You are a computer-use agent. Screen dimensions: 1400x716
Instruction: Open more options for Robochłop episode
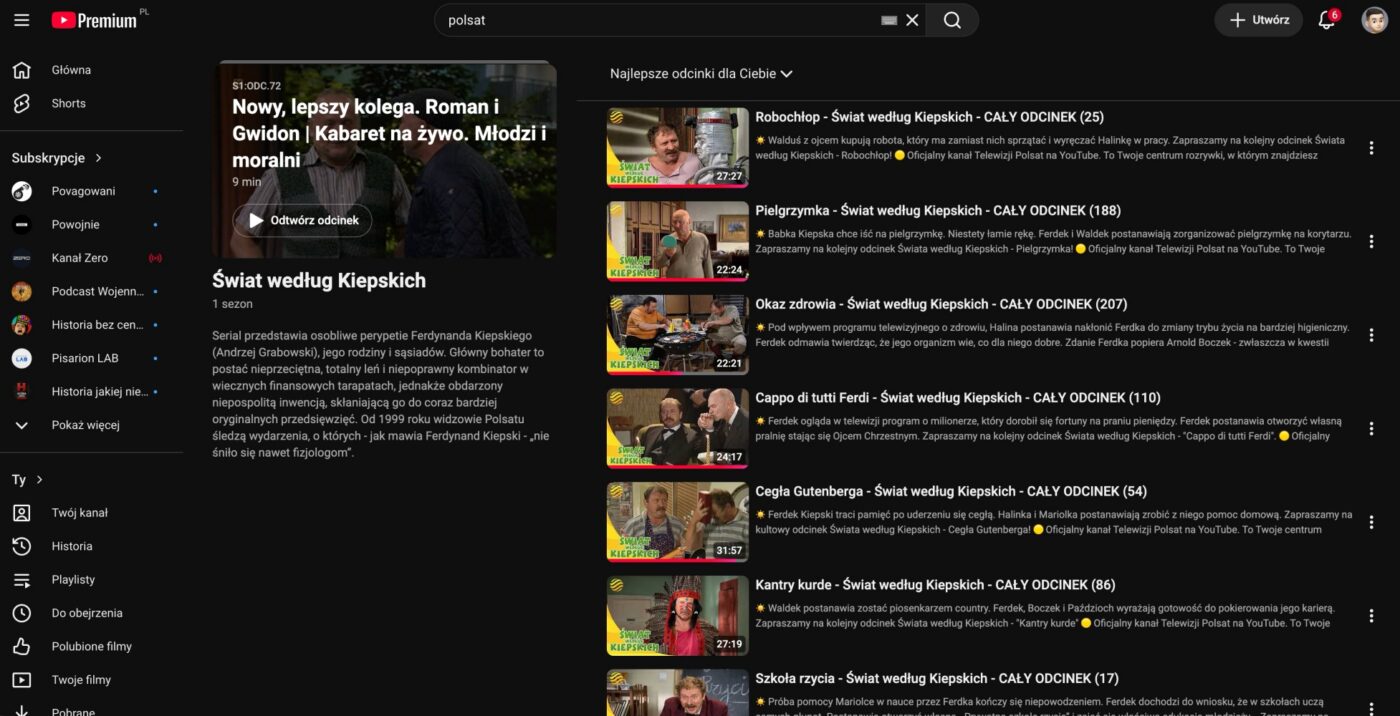coord(1371,148)
